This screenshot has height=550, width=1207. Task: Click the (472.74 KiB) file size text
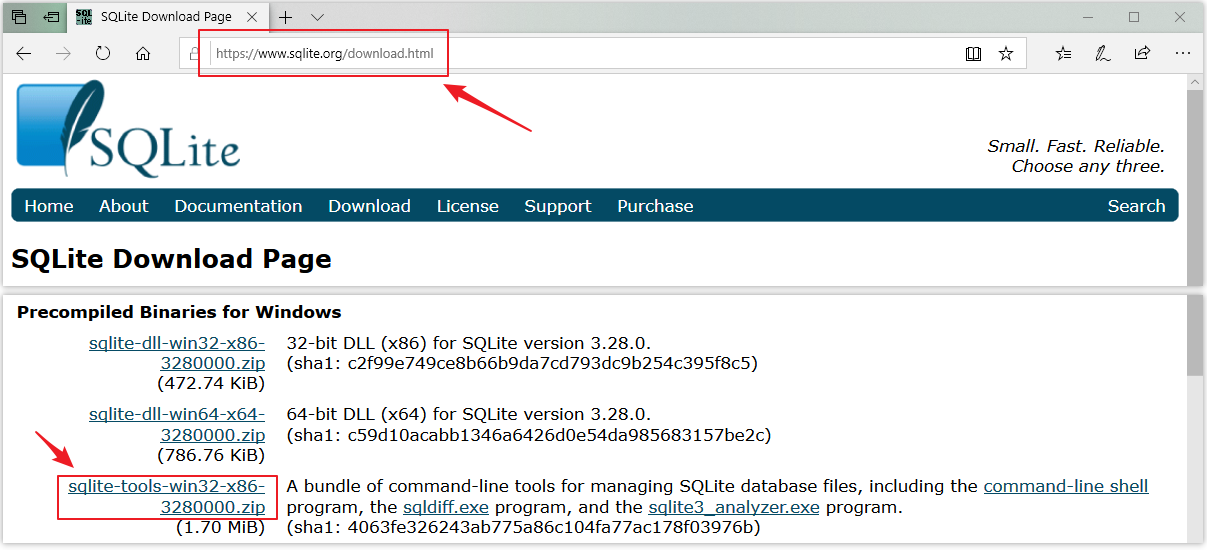point(211,383)
